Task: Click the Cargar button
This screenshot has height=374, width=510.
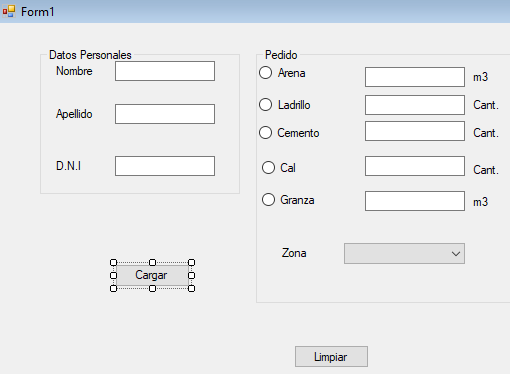Action: 152,275
